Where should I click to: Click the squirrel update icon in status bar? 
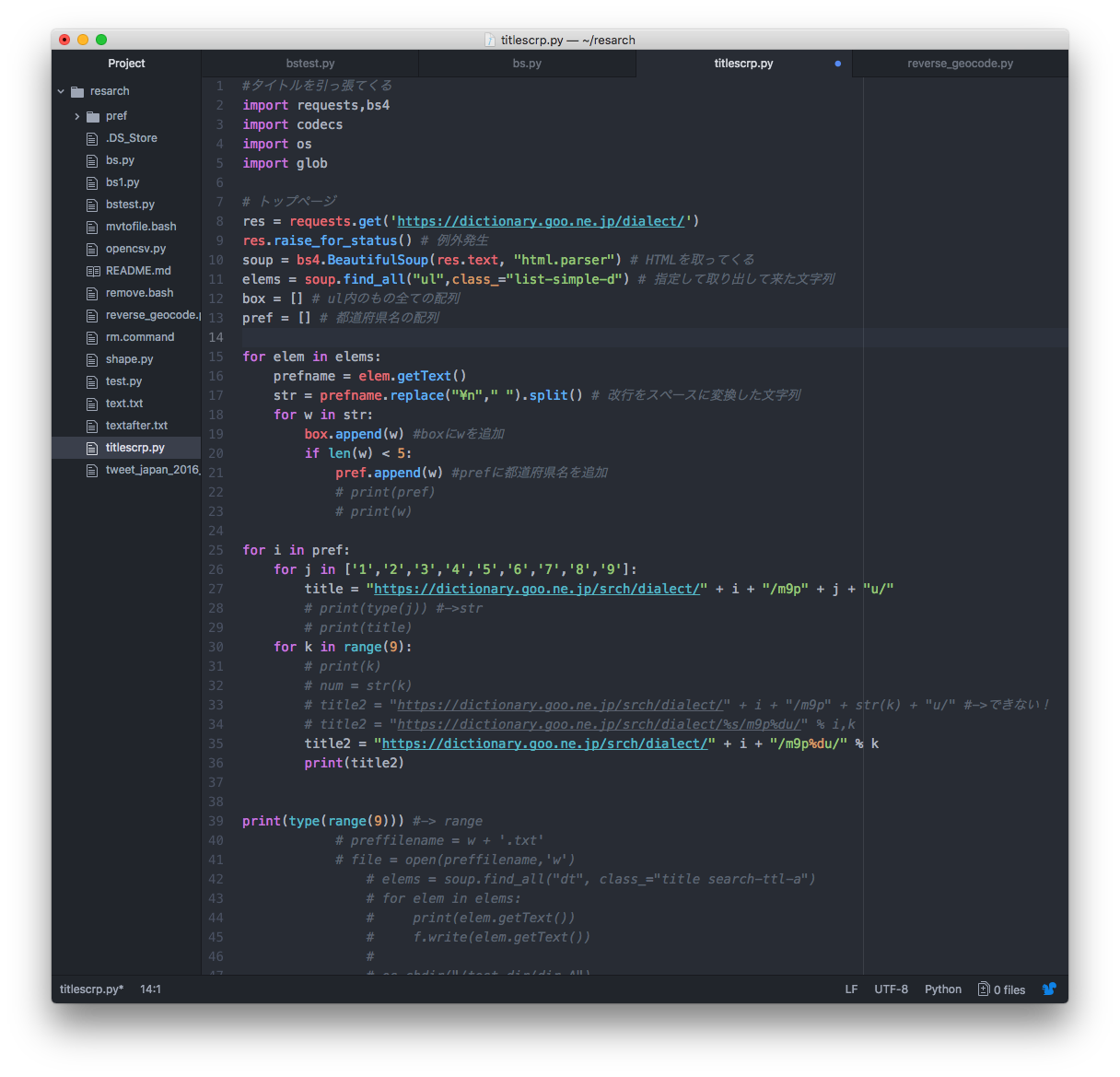(1049, 989)
